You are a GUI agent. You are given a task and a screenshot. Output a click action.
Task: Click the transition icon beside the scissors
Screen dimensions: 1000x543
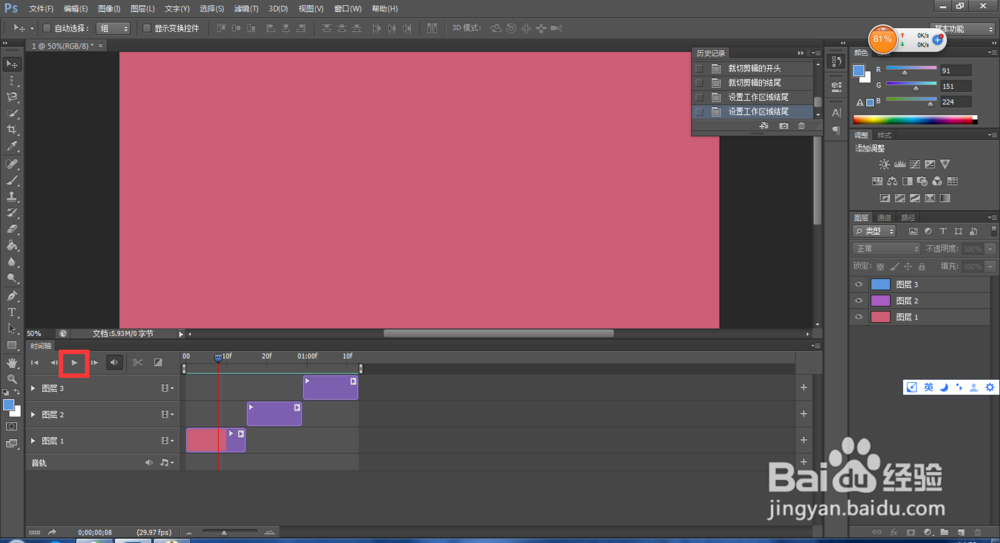click(158, 362)
